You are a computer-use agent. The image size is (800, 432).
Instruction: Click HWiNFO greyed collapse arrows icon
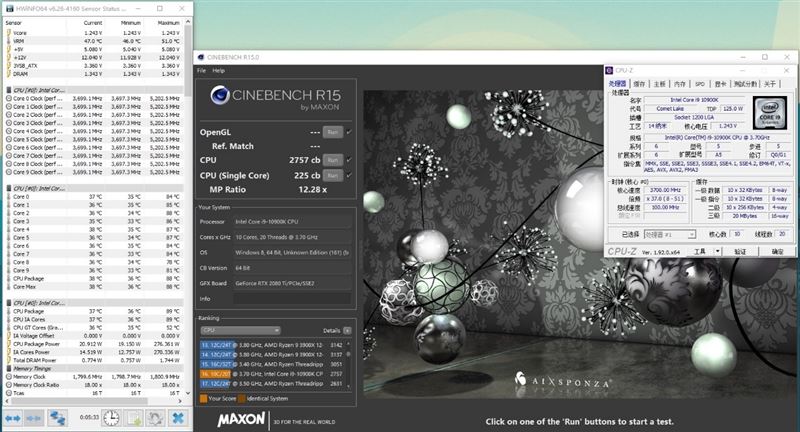34,418
